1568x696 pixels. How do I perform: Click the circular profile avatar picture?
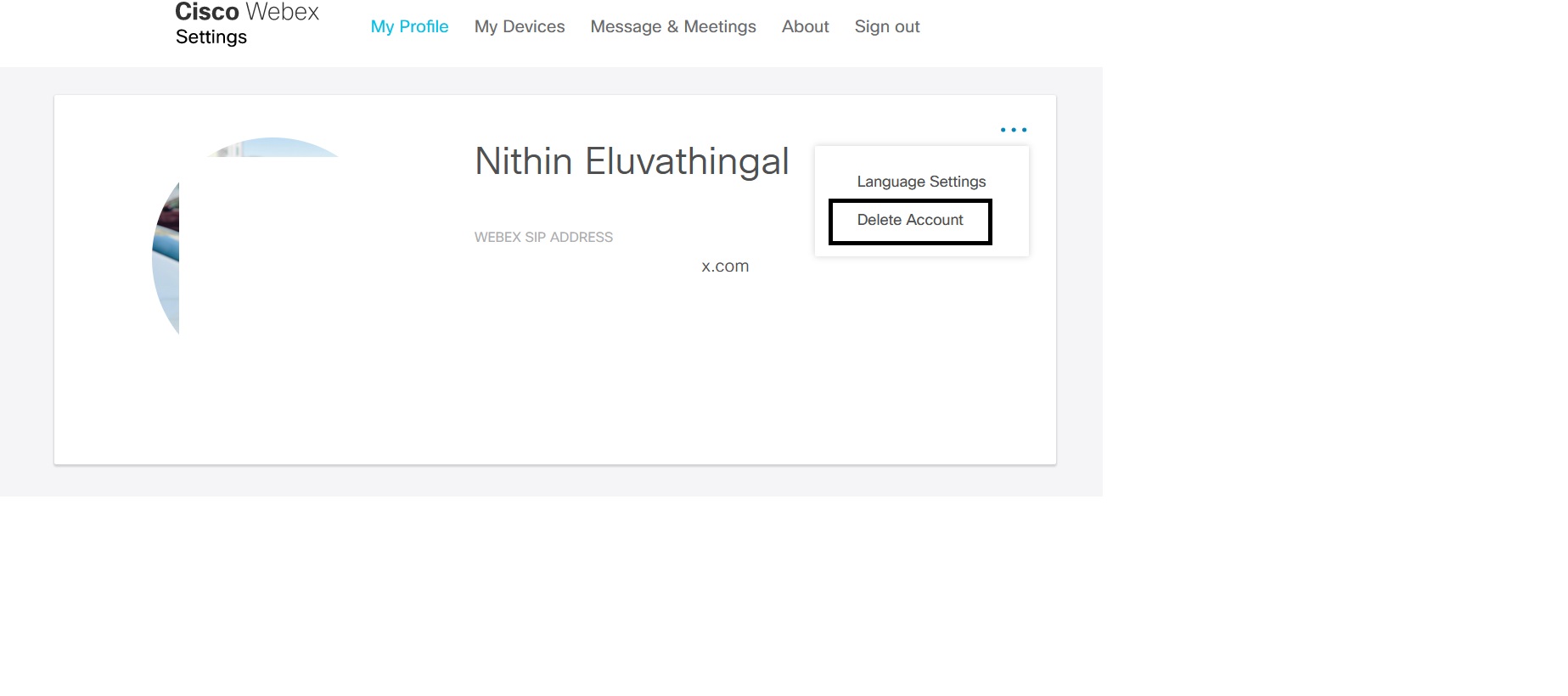tap(166, 255)
